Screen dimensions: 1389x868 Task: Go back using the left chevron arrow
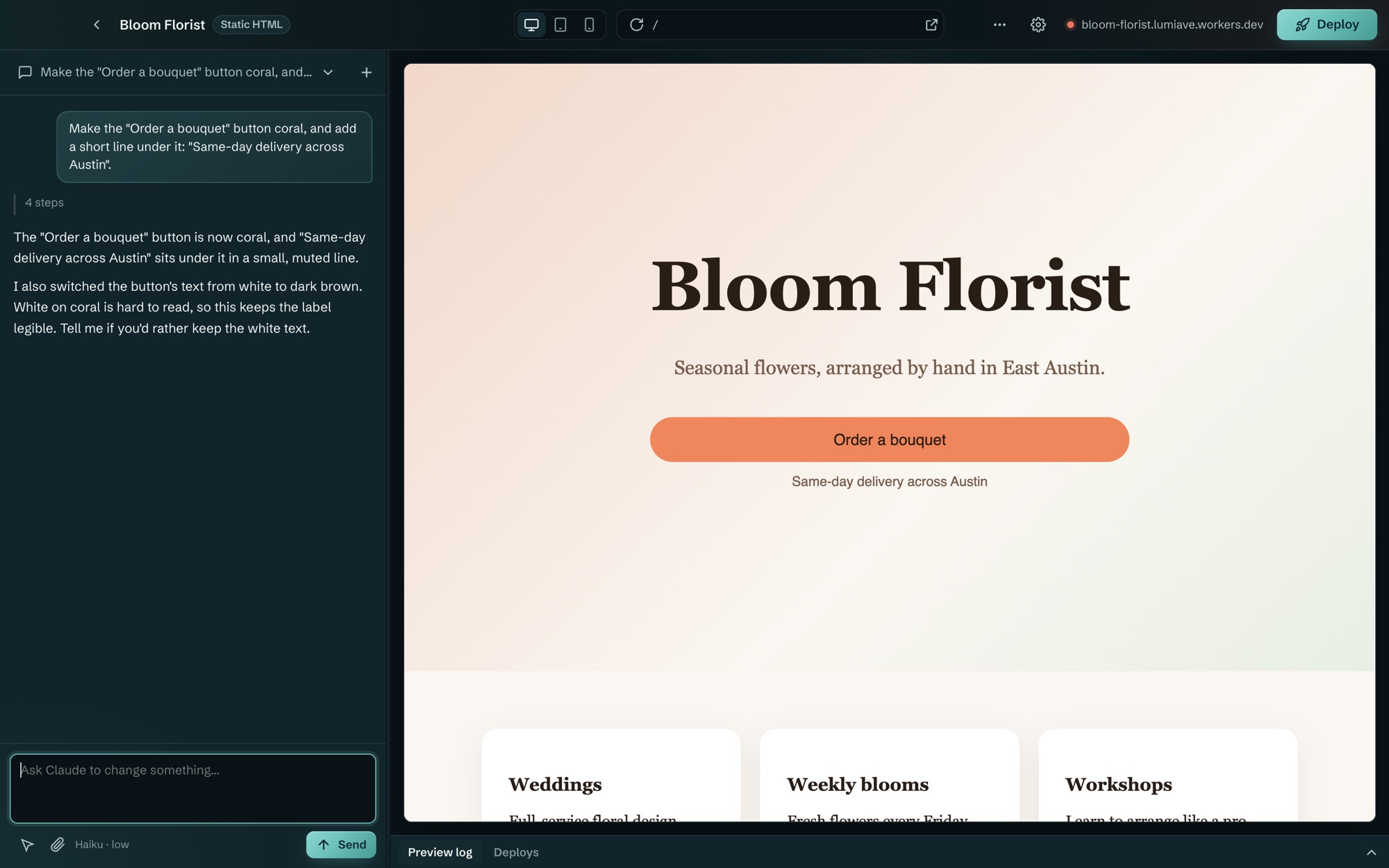pos(97,25)
